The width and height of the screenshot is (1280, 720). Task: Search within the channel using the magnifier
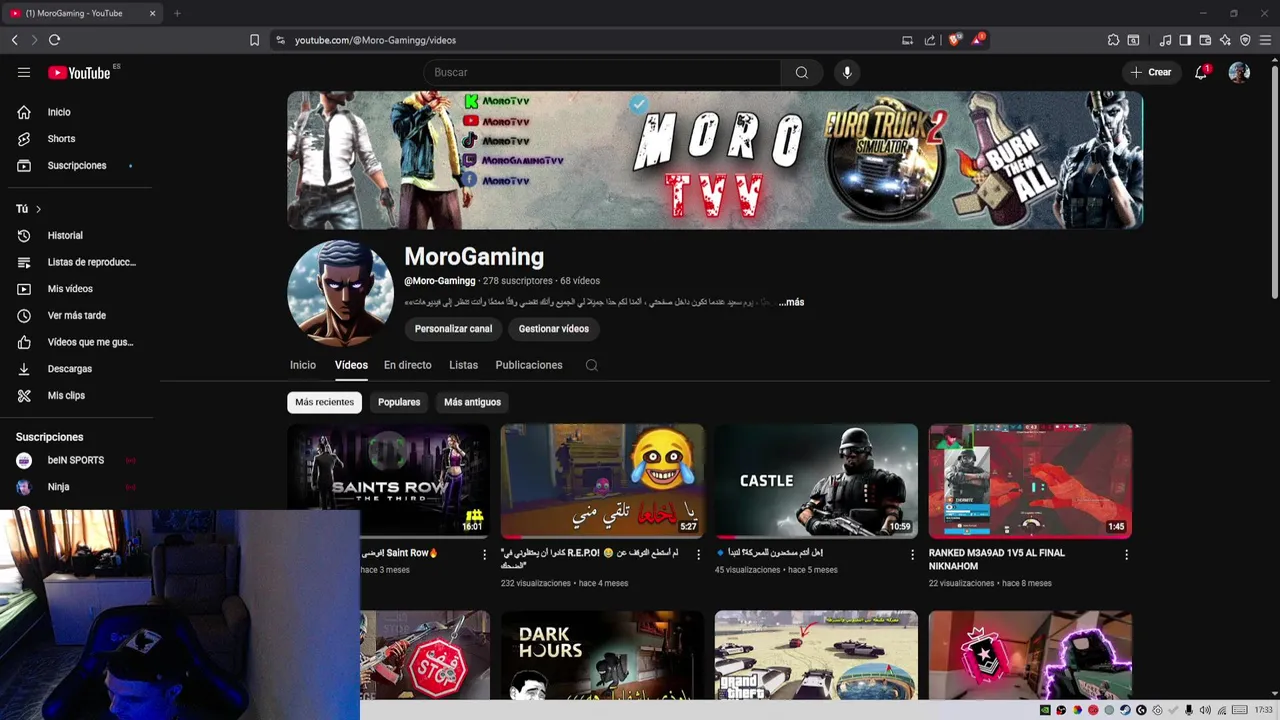coord(592,365)
